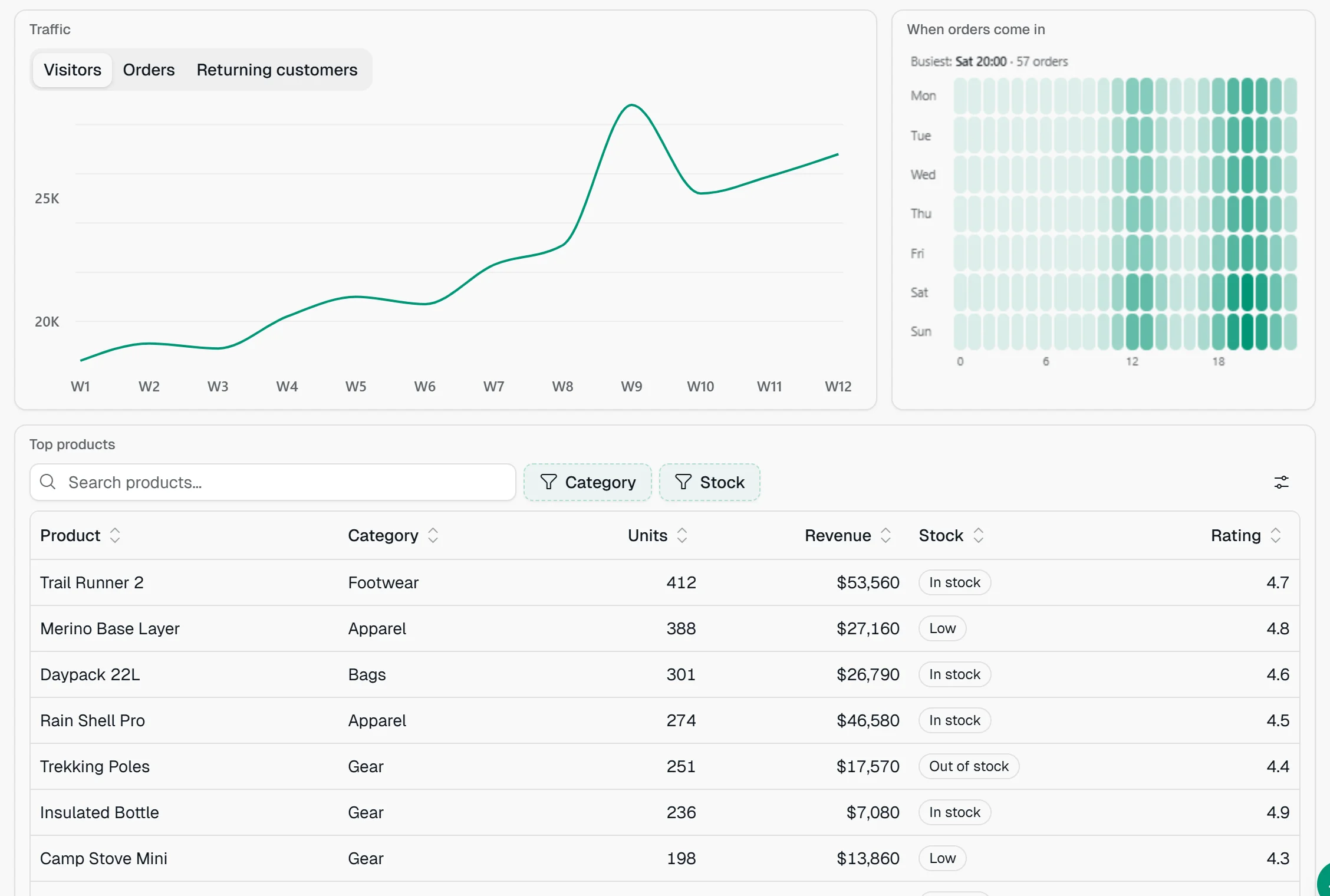Open the table view options sliders icon
Image resolution: width=1330 pixels, height=896 pixels.
pyautogui.click(x=1281, y=482)
